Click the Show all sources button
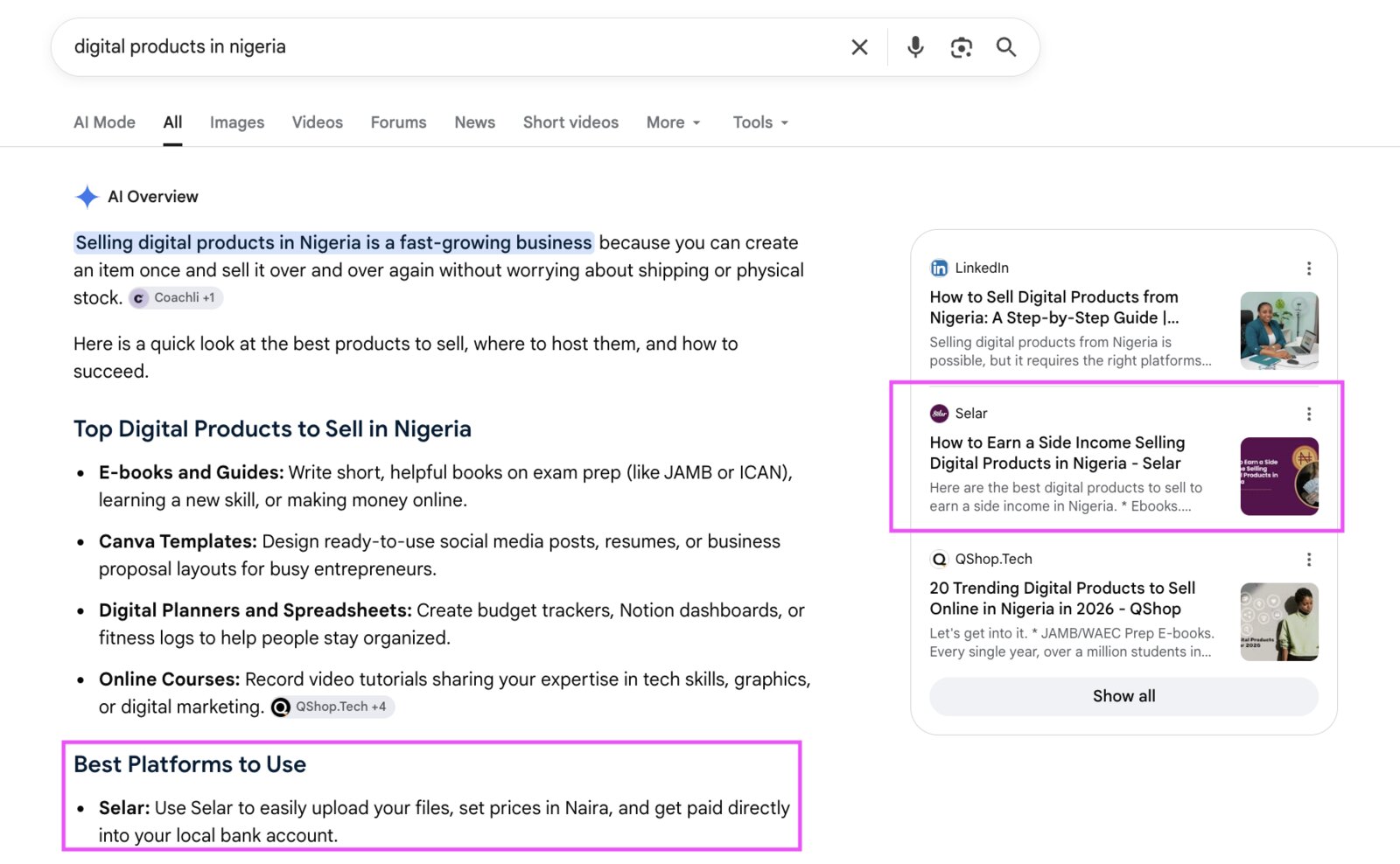 click(x=1123, y=696)
